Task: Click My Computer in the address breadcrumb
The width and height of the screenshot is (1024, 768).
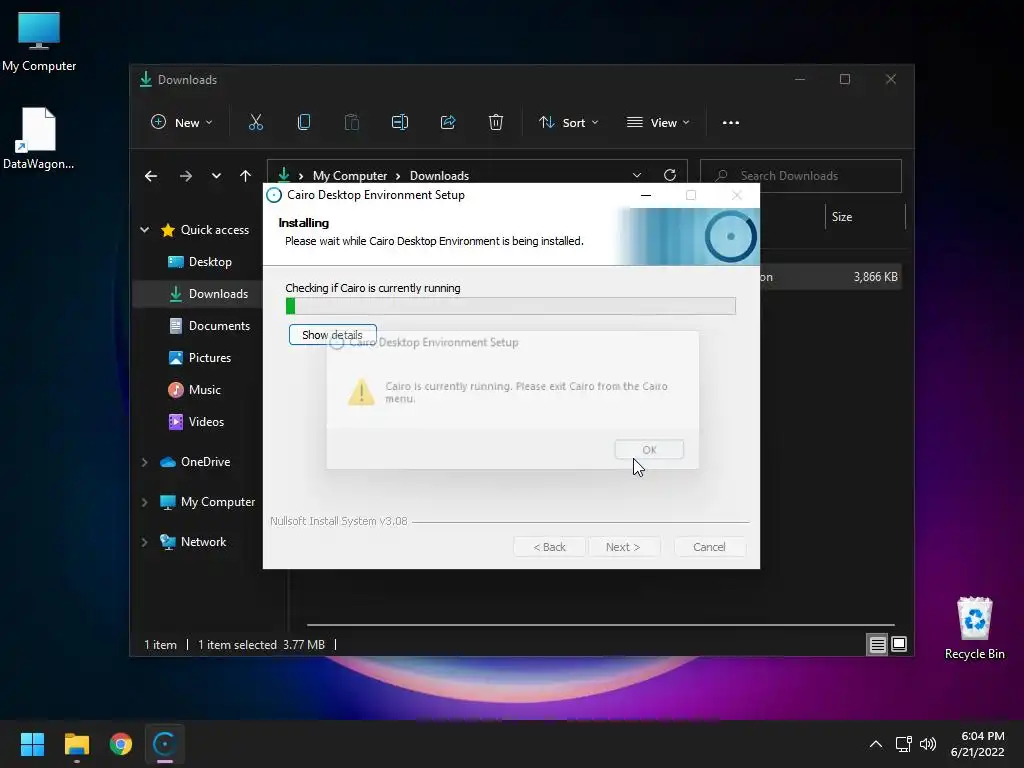Action: click(349, 176)
